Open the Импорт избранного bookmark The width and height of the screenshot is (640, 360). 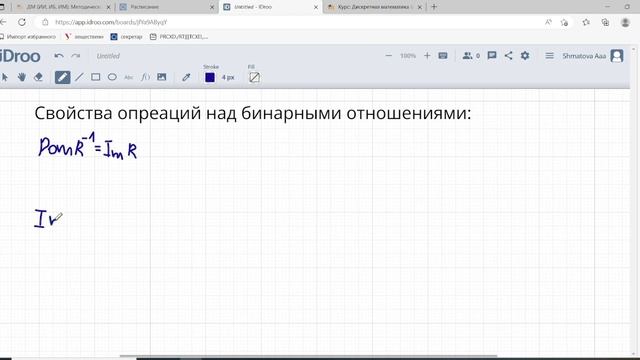(x=28, y=37)
